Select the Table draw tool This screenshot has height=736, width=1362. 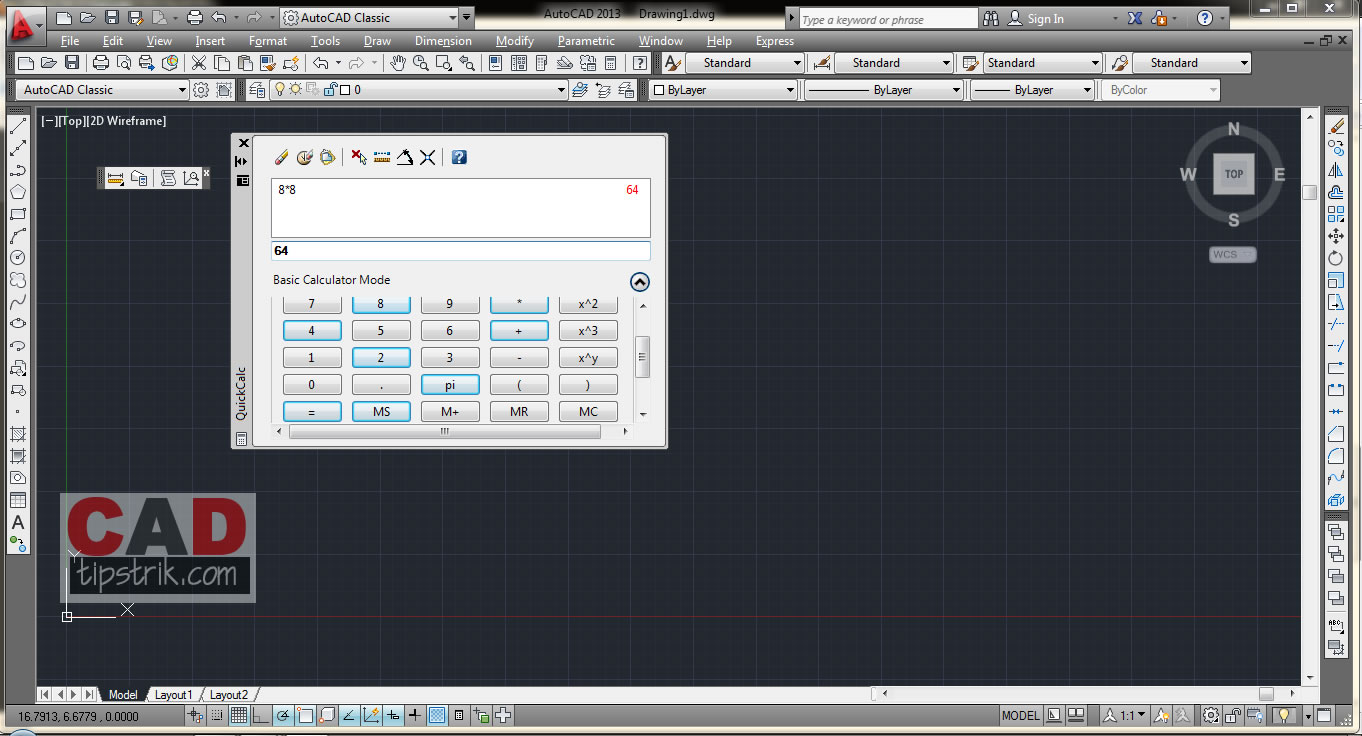coord(18,500)
